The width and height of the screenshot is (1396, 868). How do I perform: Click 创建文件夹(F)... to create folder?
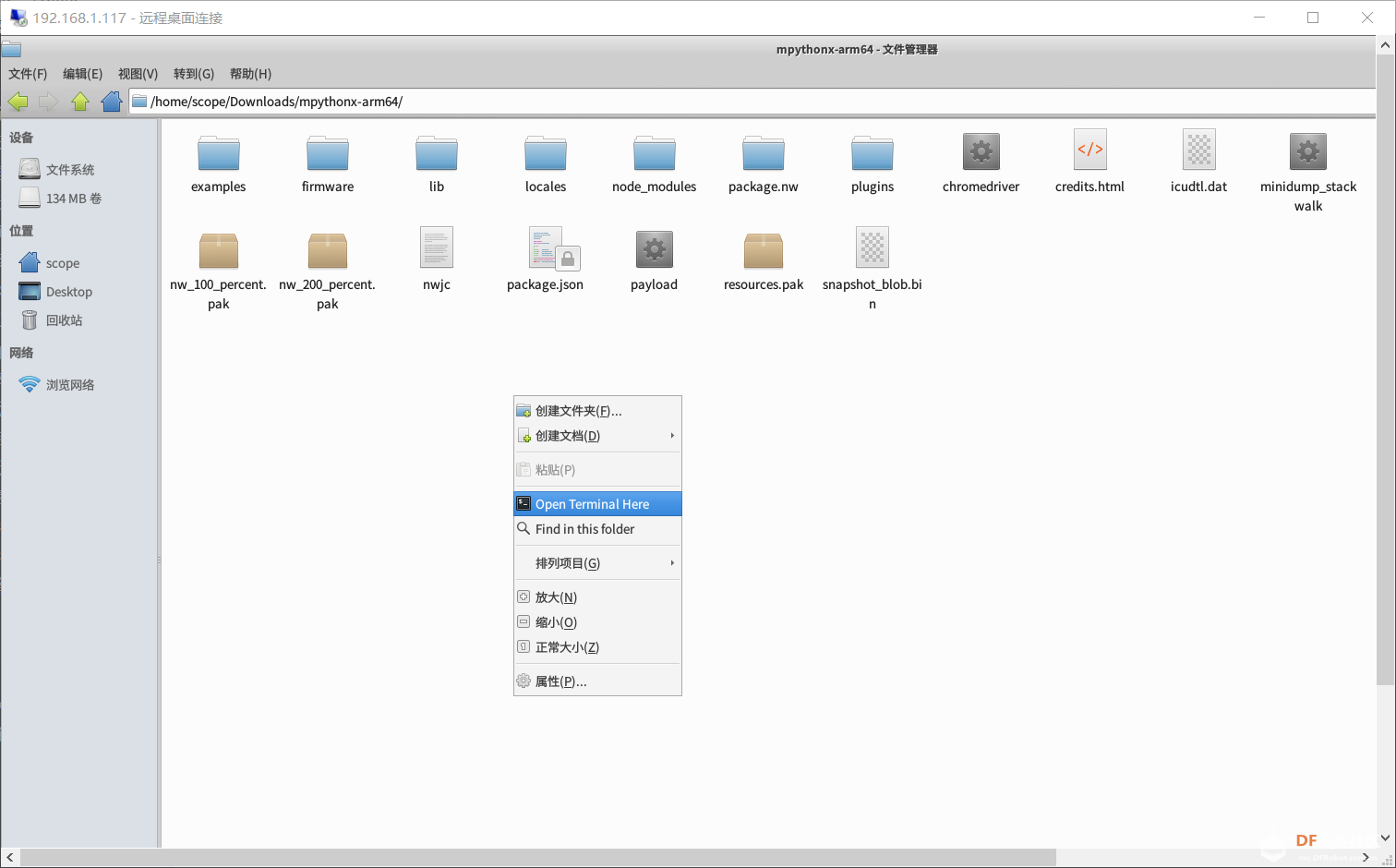[578, 411]
